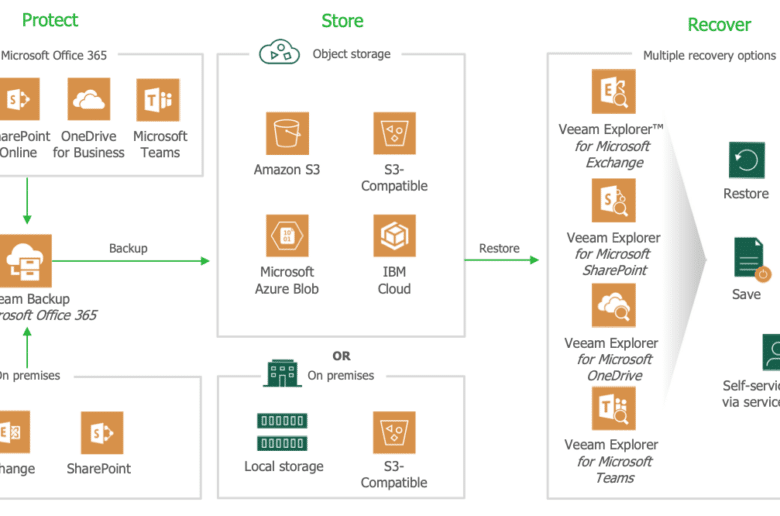Click the Veeam Explorer for Microsoft SharePoint text
This screenshot has height=516, width=780.
tap(613, 254)
